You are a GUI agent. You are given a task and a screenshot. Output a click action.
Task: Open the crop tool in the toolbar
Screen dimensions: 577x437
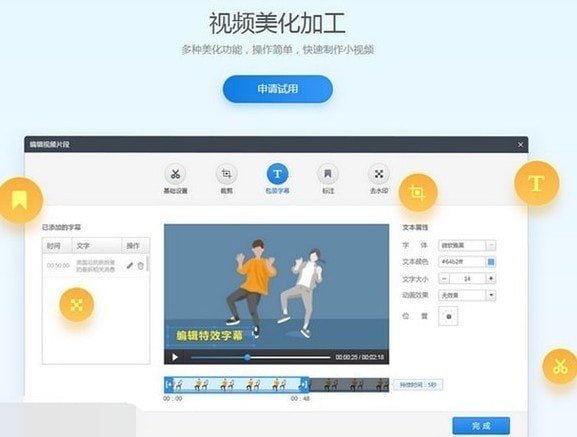point(226,174)
